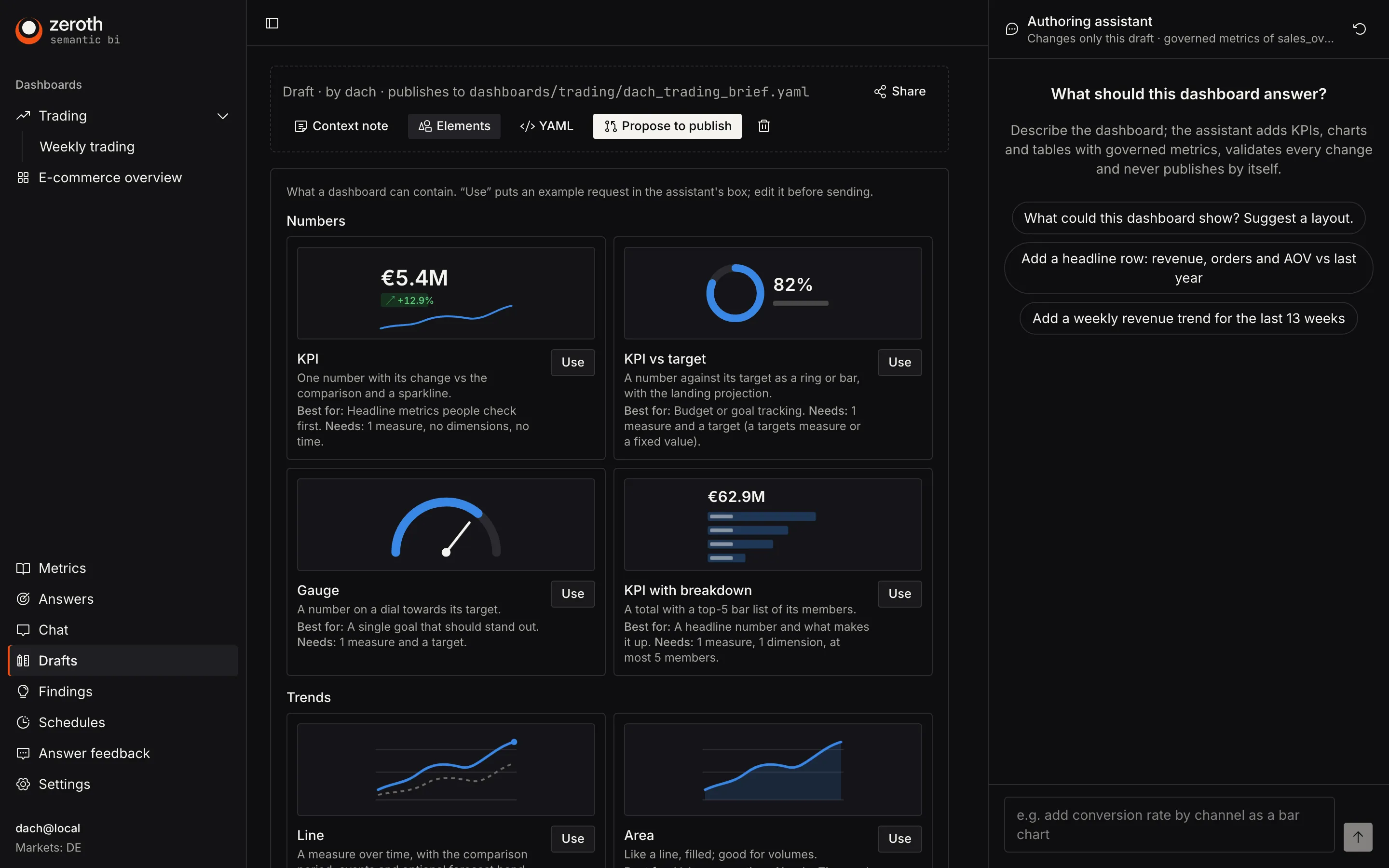Click the Gauge dial preview thumbnail
This screenshot has height=868, width=1389.
446,525
